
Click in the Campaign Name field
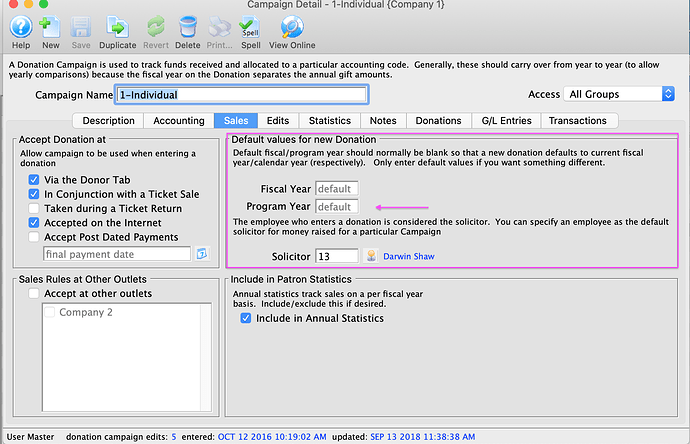(x=242, y=95)
